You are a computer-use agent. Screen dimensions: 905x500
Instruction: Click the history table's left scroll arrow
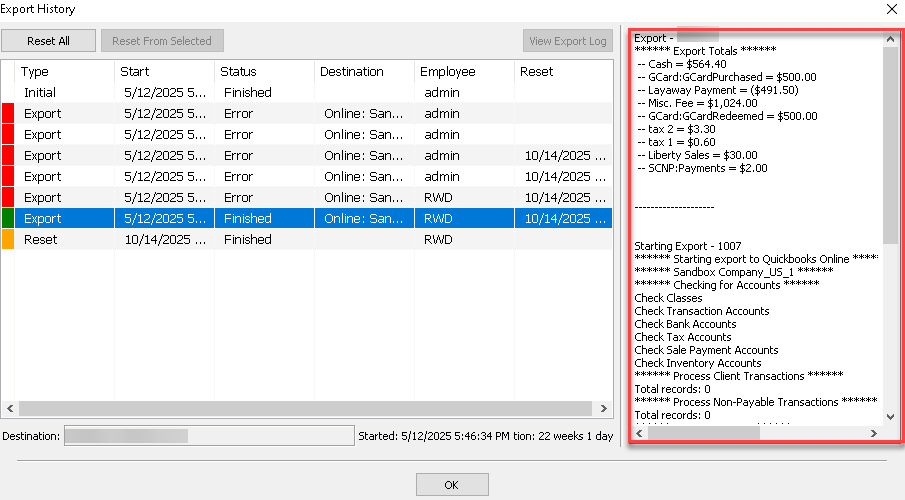(10, 408)
